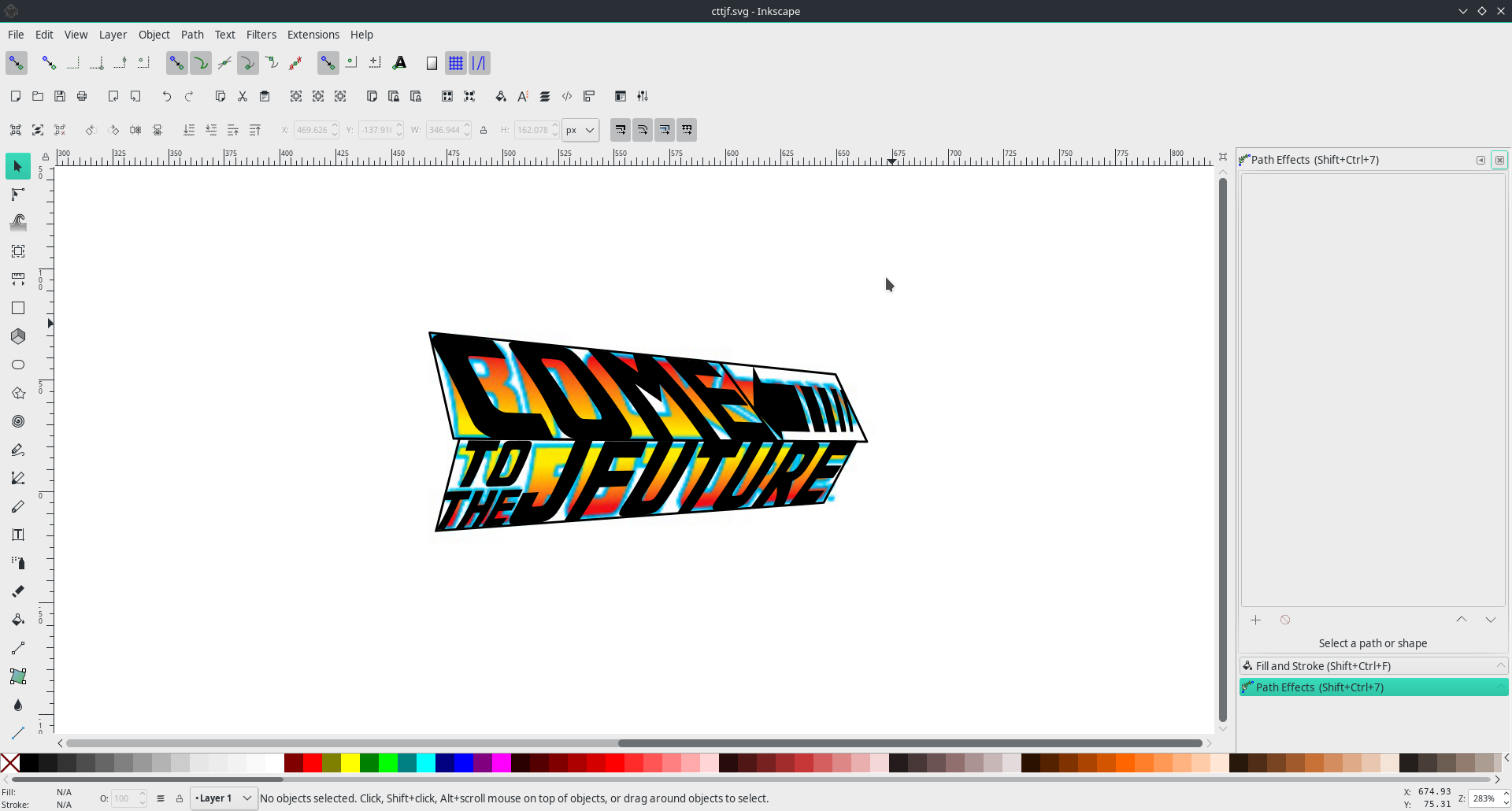Click the Open document folder icon
The image size is (1512, 811).
point(38,96)
